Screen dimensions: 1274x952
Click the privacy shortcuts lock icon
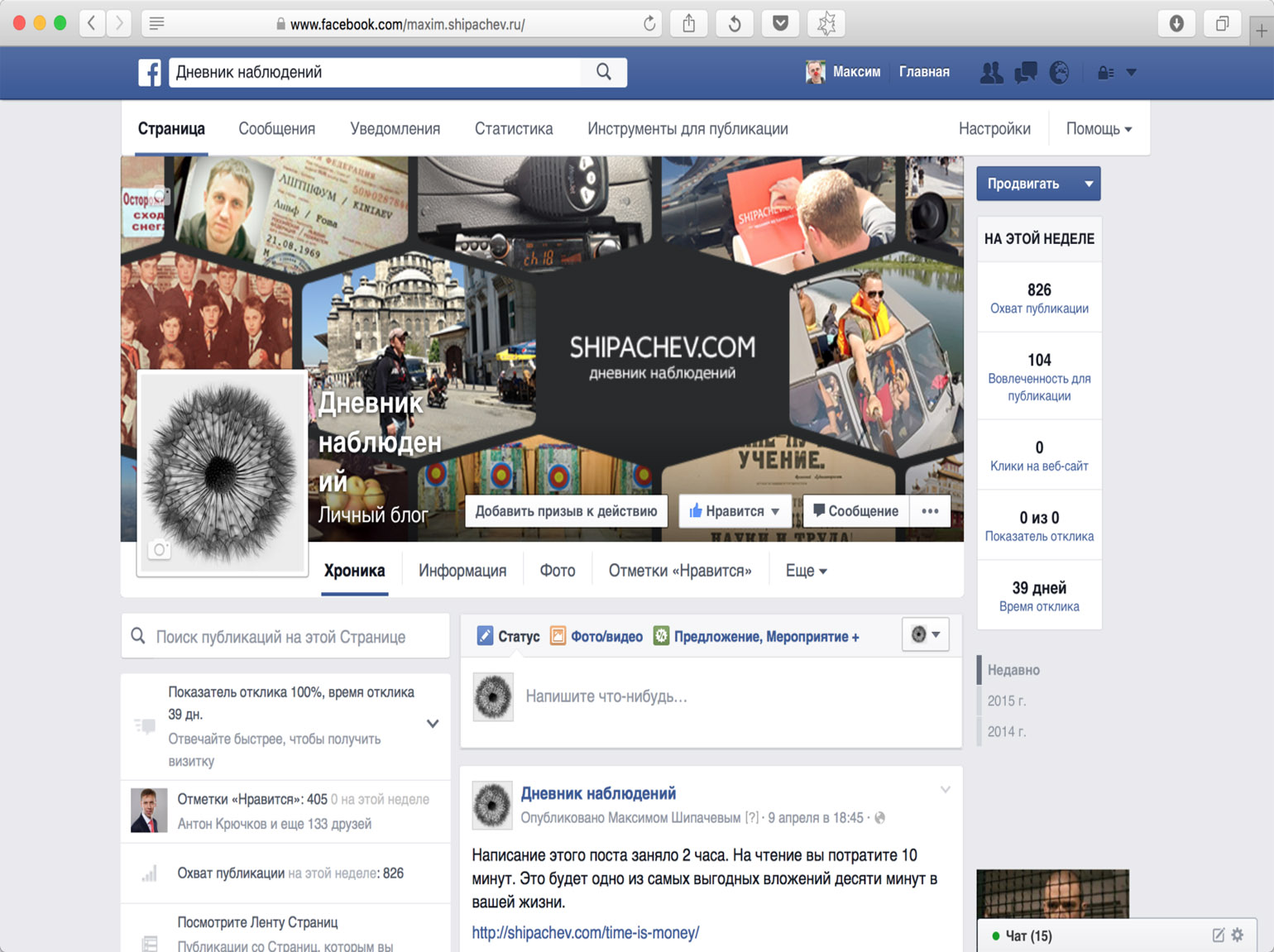tap(1106, 73)
